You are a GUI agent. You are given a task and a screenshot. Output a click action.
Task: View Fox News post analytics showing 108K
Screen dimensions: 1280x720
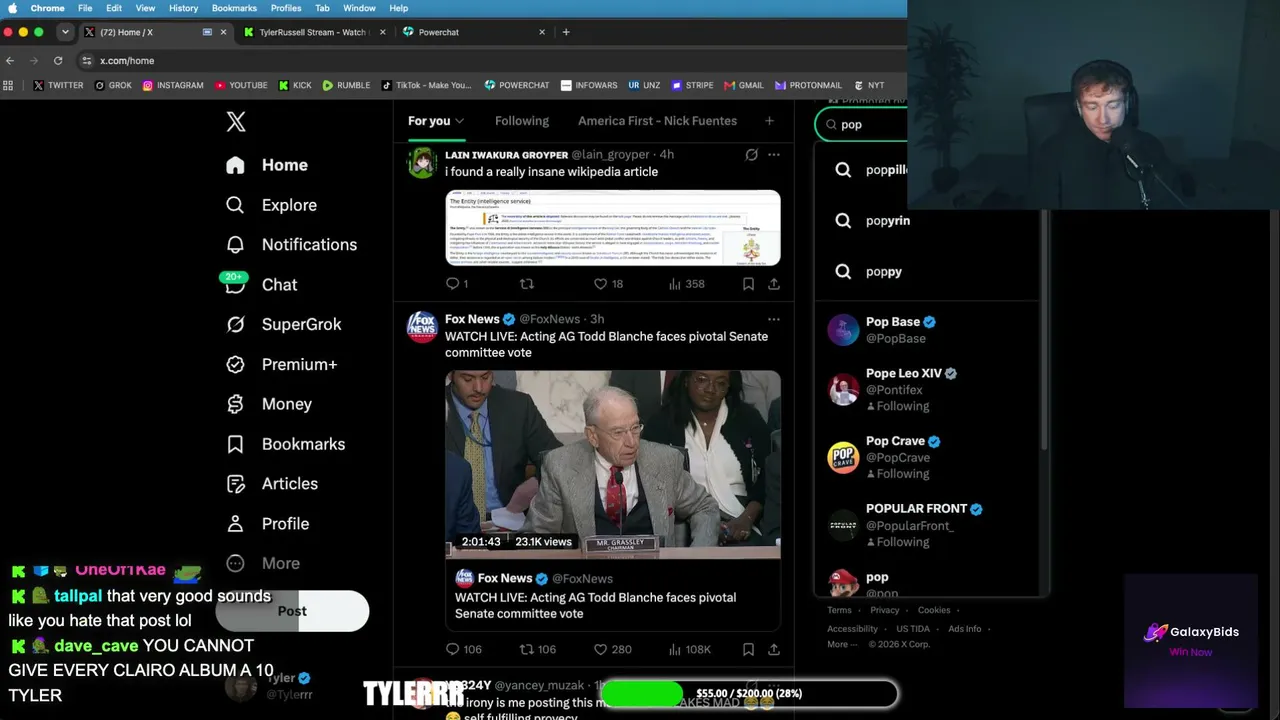click(x=689, y=650)
